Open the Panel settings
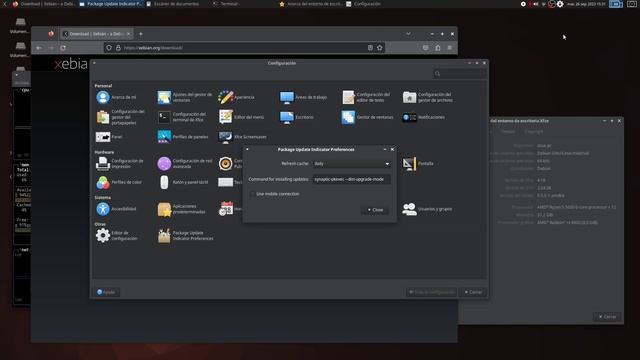Image resolution: width=640 pixels, height=360 pixels. 109,137
